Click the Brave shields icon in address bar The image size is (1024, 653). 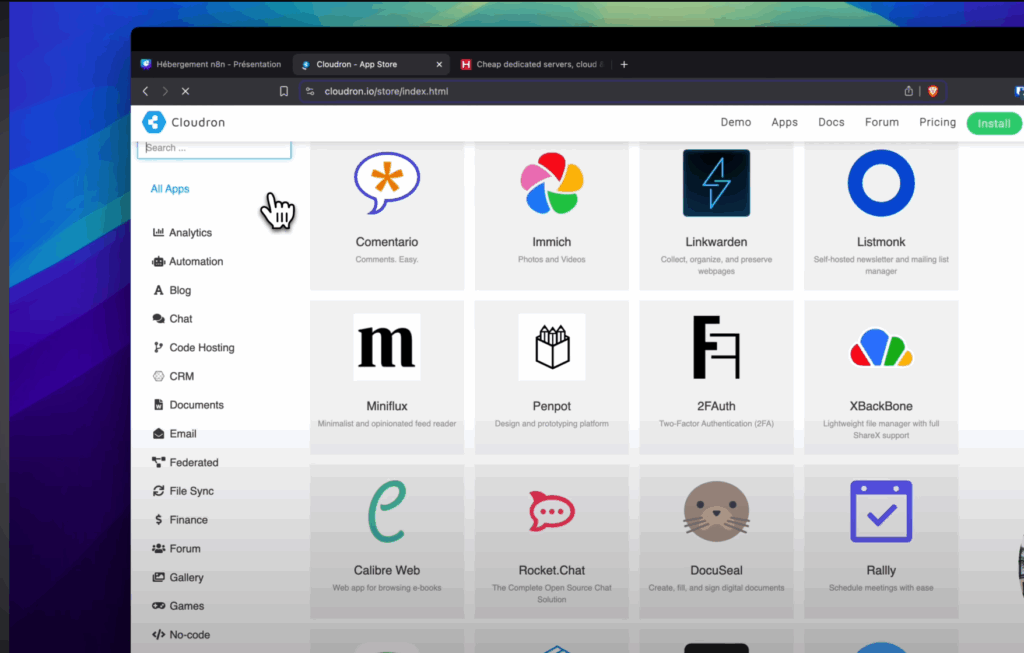click(933, 91)
